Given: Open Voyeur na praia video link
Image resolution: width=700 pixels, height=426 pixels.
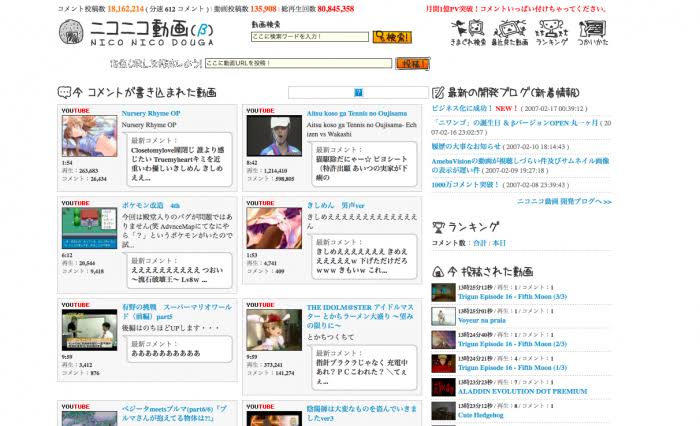Looking at the screenshot, I should click(x=482, y=320).
